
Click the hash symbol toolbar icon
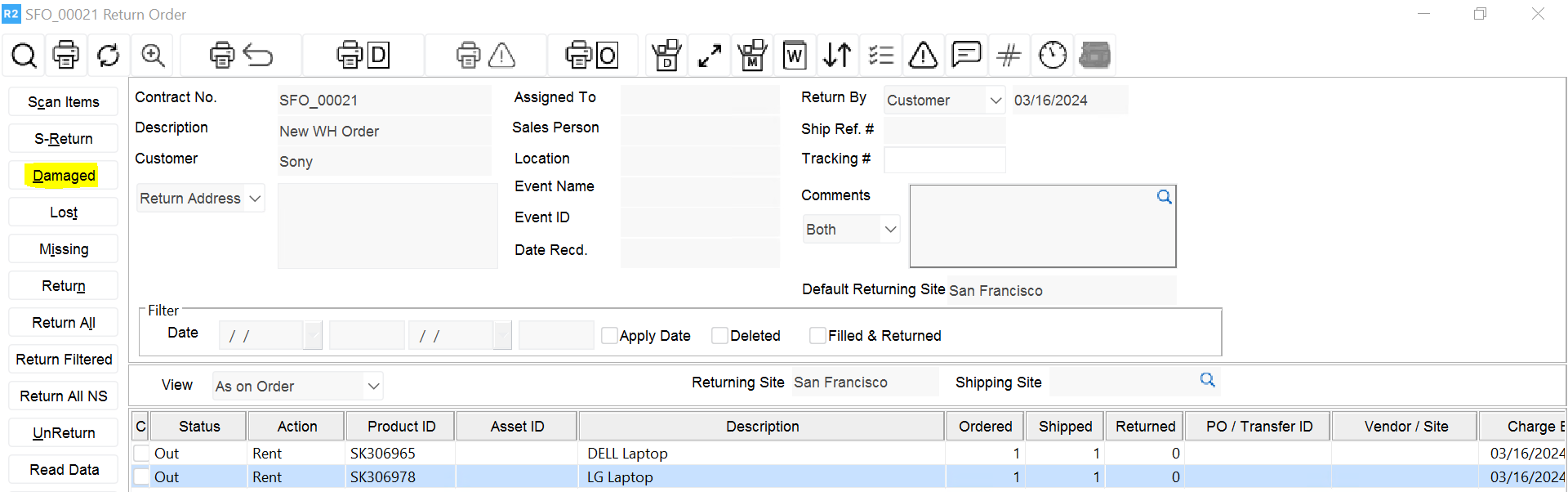pos(1009,56)
